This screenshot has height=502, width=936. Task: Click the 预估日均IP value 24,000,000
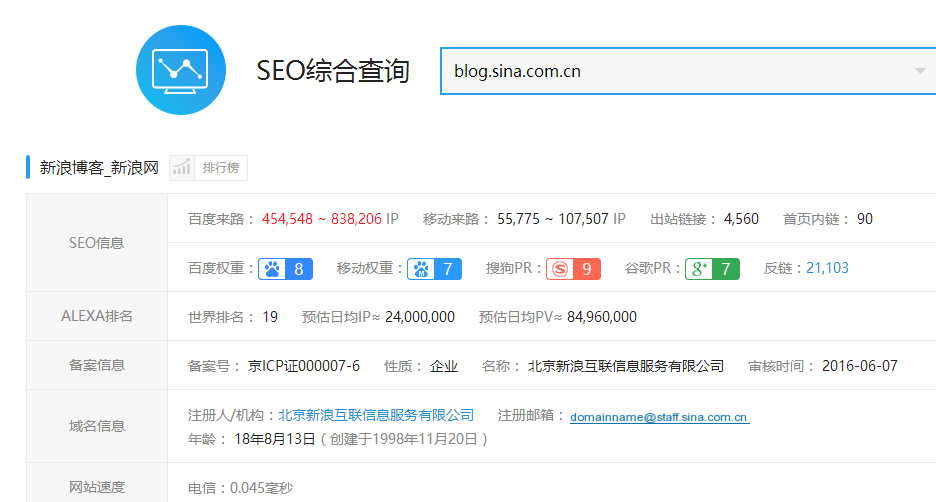(x=420, y=317)
